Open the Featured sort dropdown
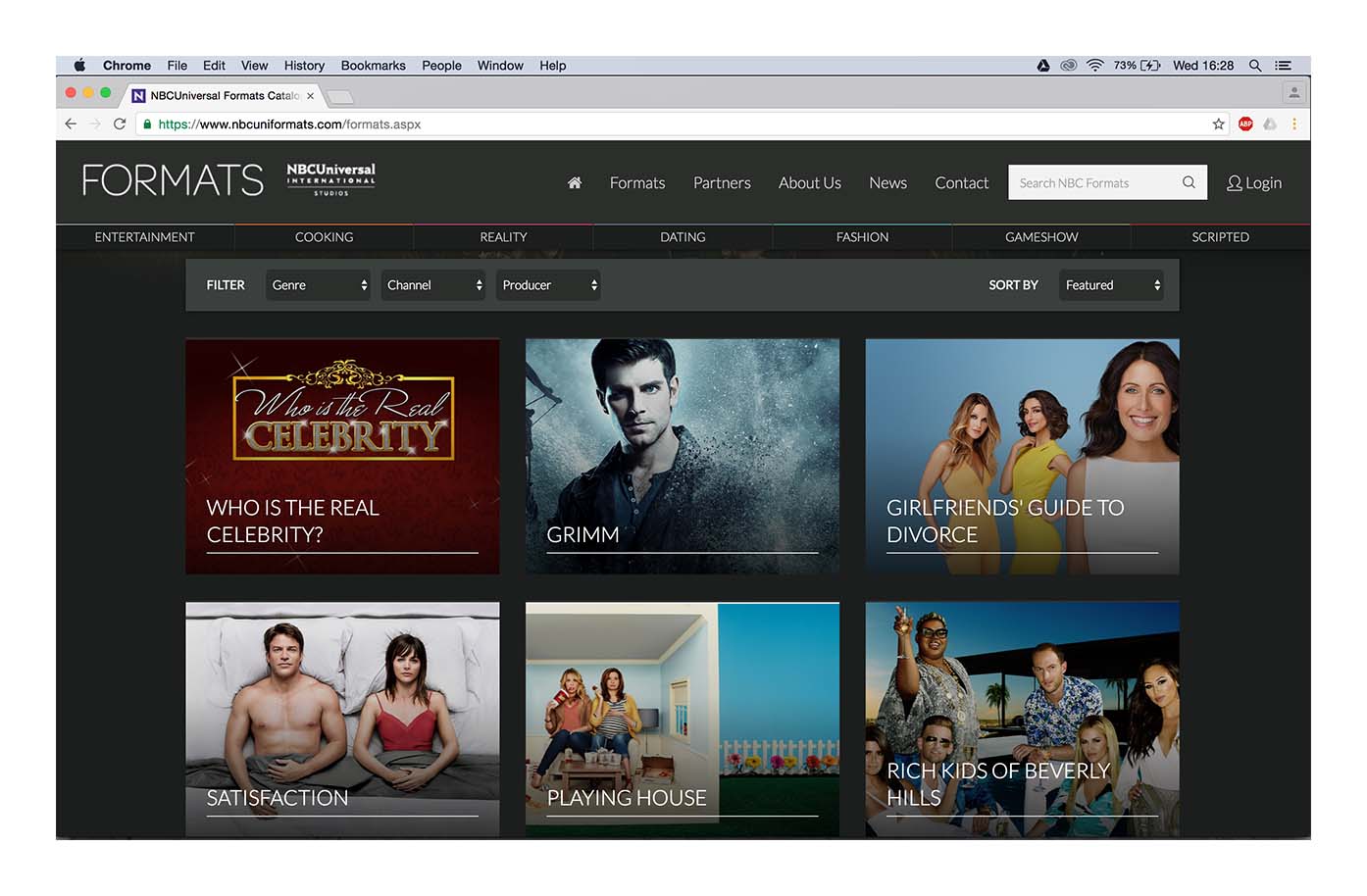 coord(1111,285)
